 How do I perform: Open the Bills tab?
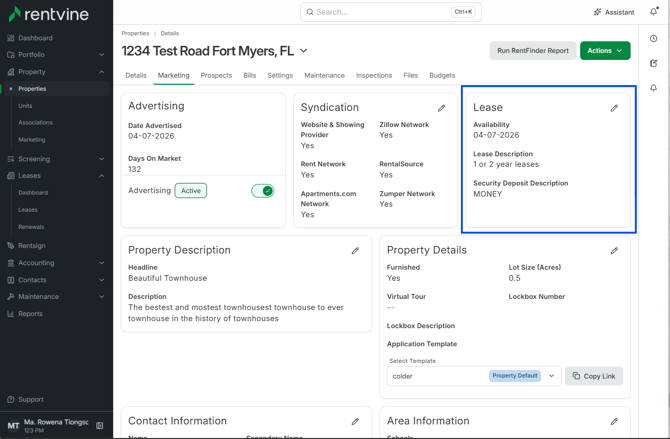[x=250, y=75]
